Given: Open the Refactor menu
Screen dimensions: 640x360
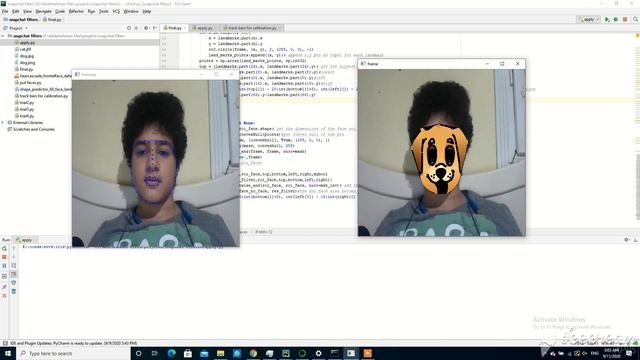Looking at the screenshot, I should 76,11.
